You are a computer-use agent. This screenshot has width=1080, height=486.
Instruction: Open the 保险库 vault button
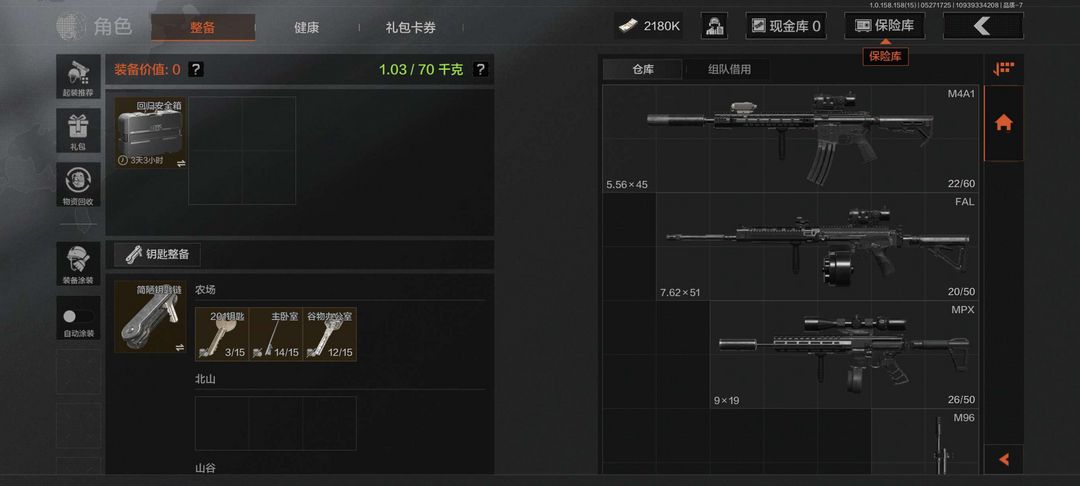[884, 26]
